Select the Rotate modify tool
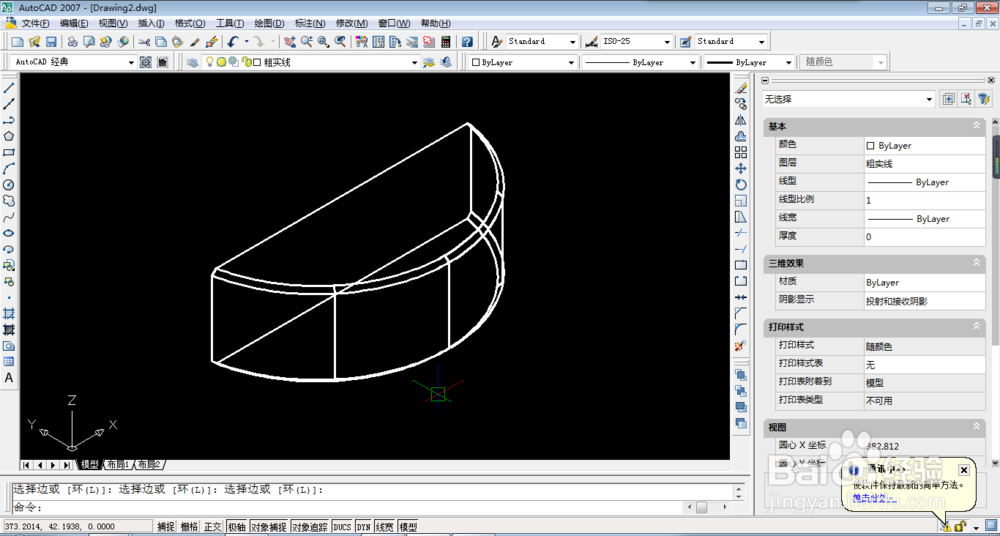This screenshot has height=536, width=1000. tap(740, 184)
